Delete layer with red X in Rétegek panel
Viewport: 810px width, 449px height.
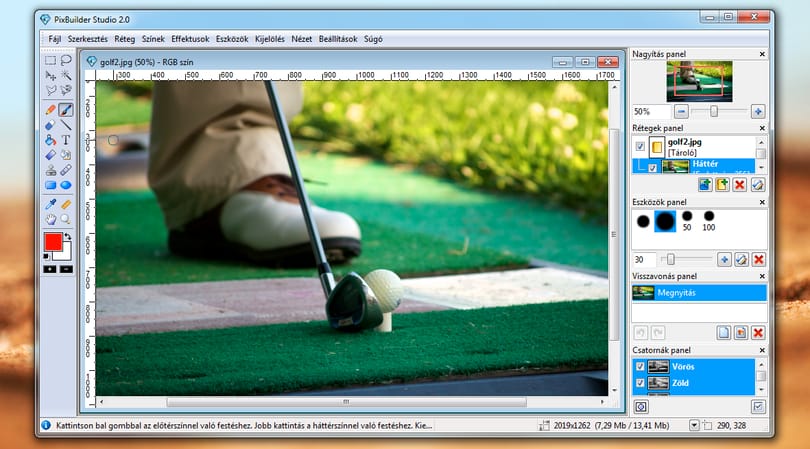click(x=740, y=184)
